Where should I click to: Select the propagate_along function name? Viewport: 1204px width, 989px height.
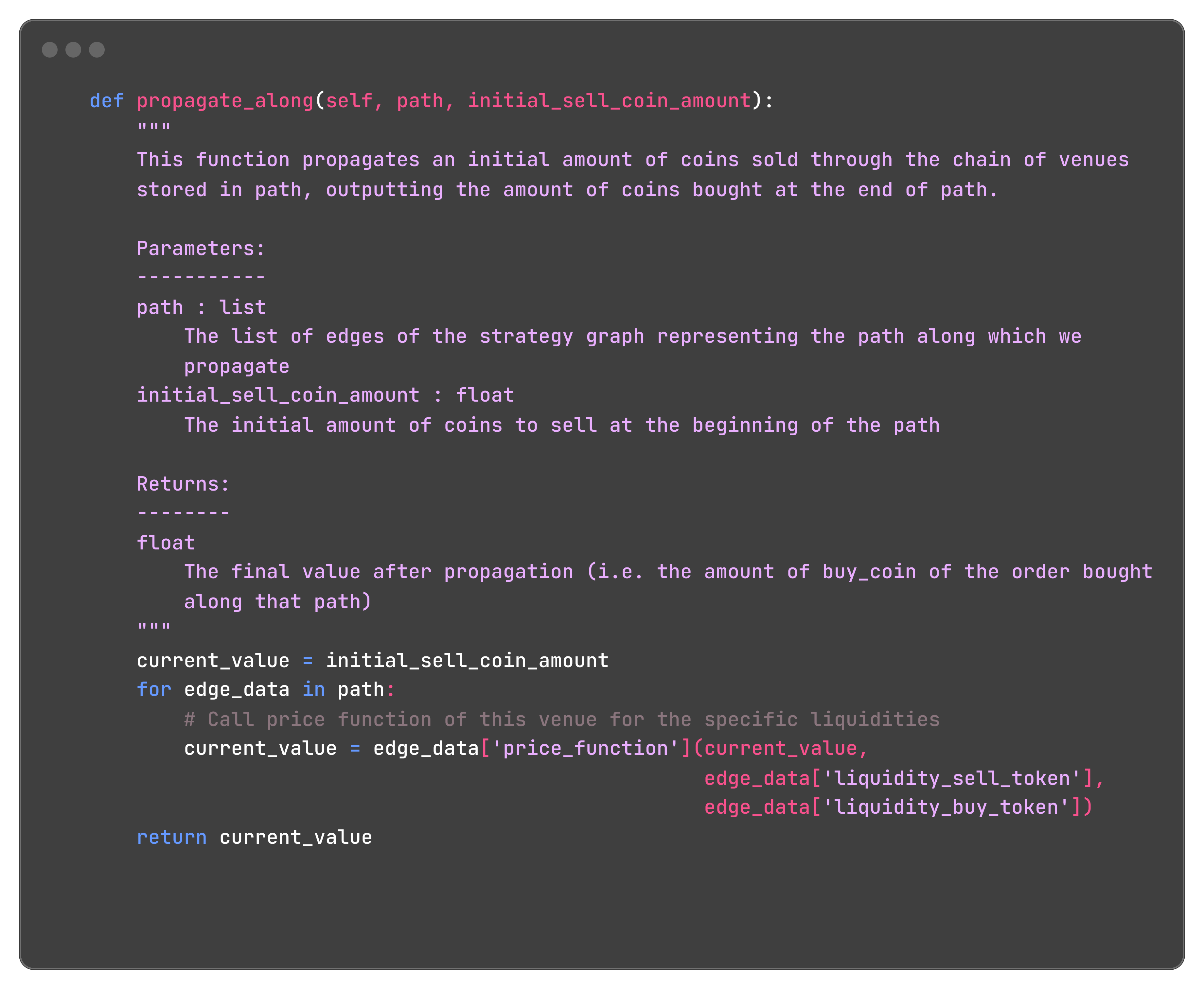click(225, 101)
